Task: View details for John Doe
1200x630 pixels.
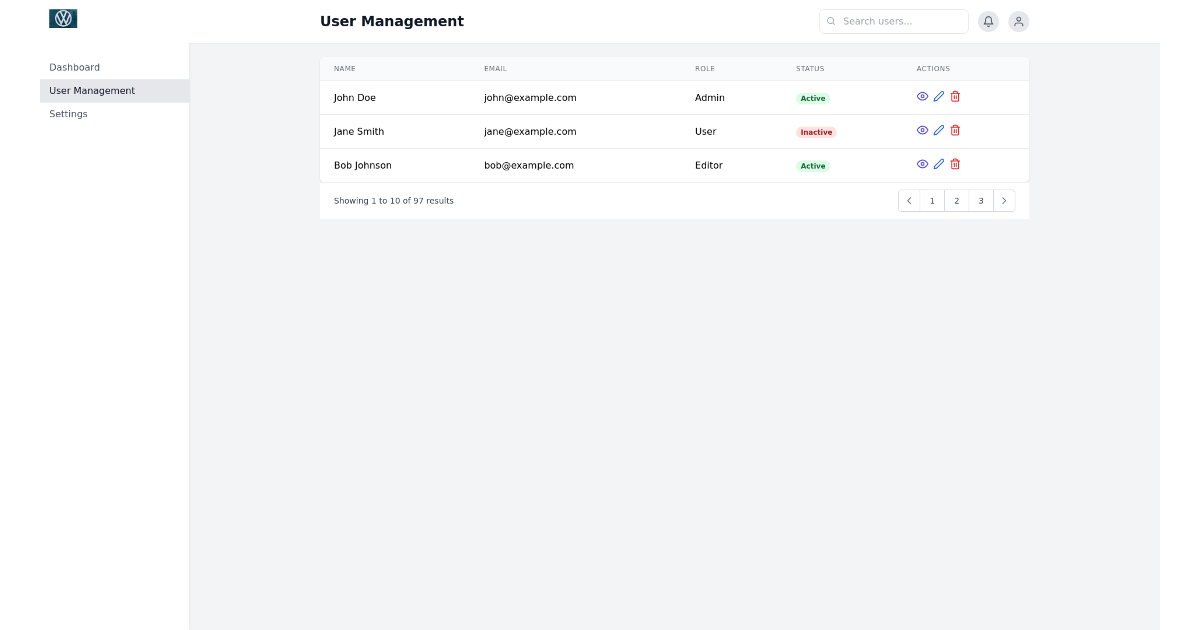Action: click(x=922, y=96)
